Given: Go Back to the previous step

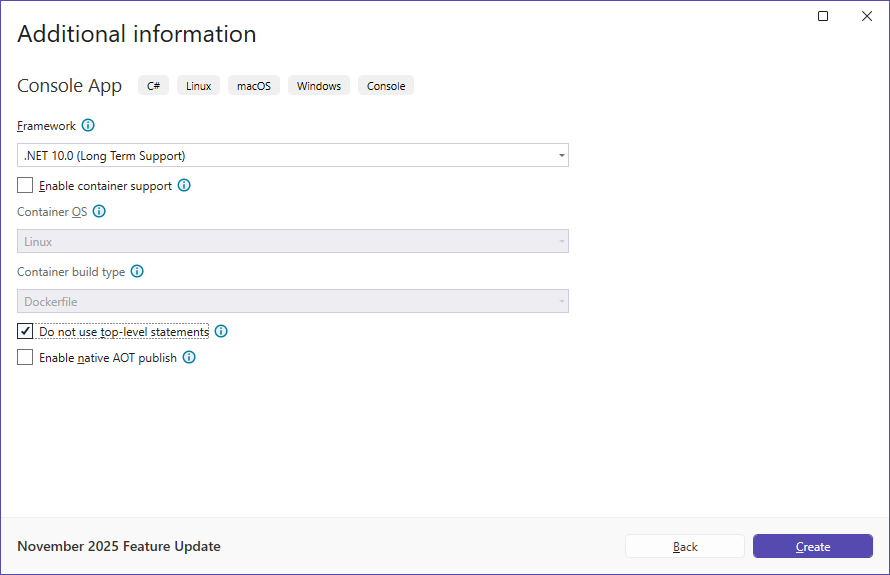Looking at the screenshot, I should [685, 547].
